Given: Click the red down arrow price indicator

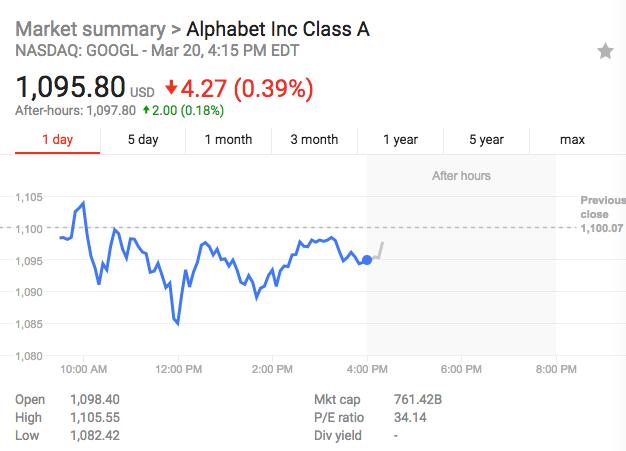Looking at the screenshot, I should click(x=171, y=87).
